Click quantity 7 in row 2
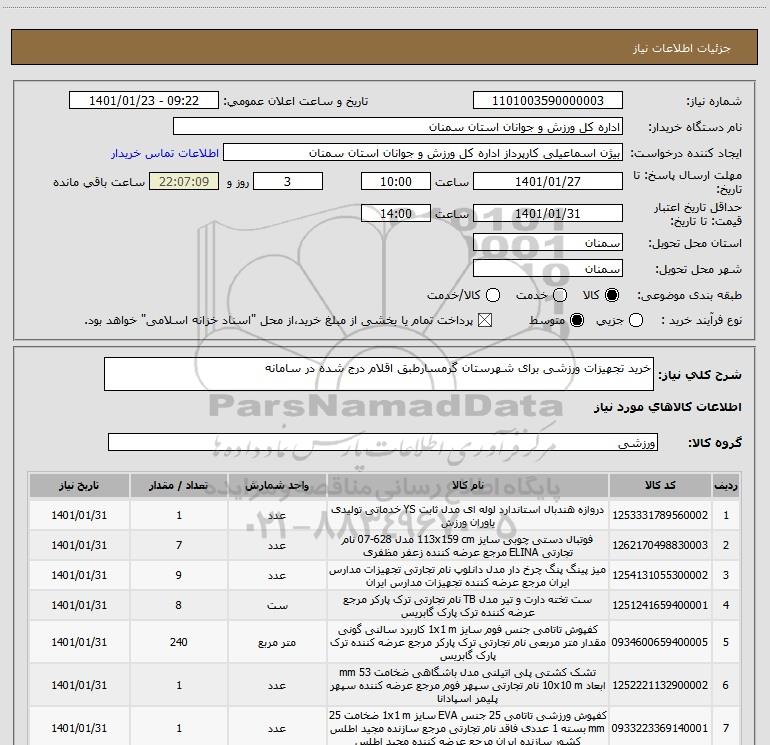The width and height of the screenshot is (770, 745). 179,546
